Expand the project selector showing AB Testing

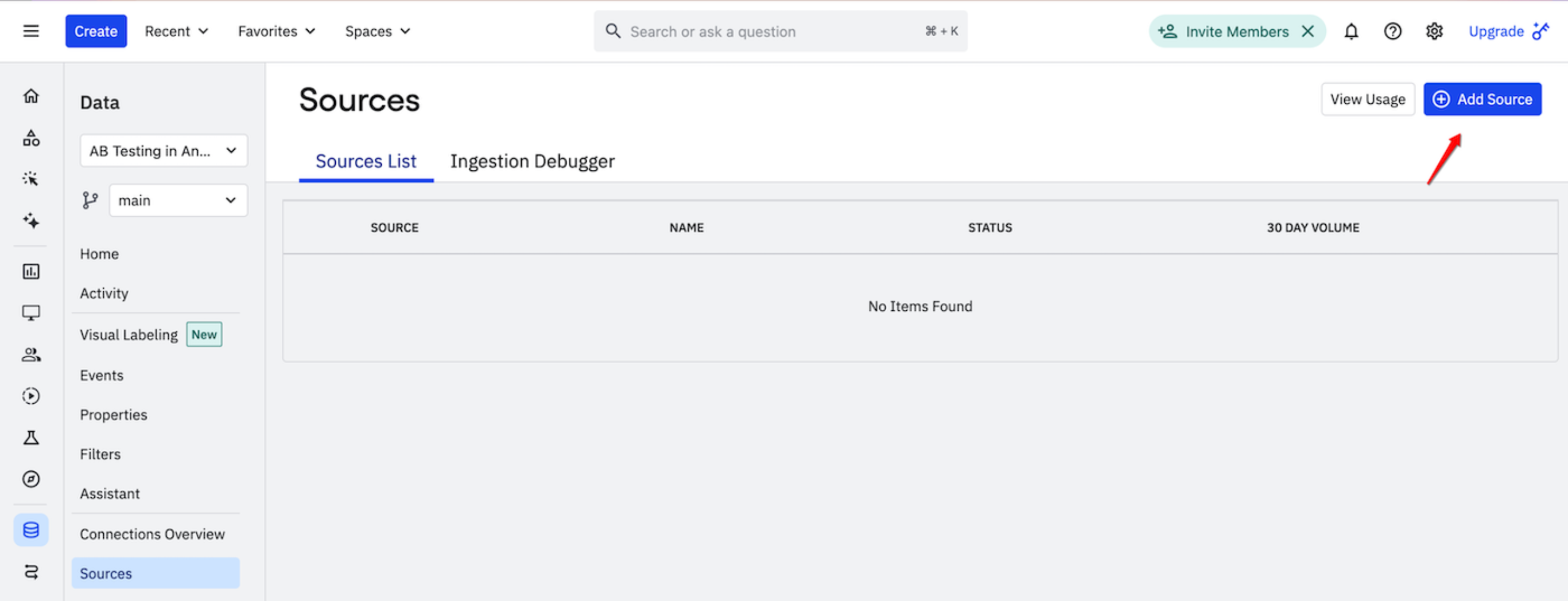coord(163,150)
